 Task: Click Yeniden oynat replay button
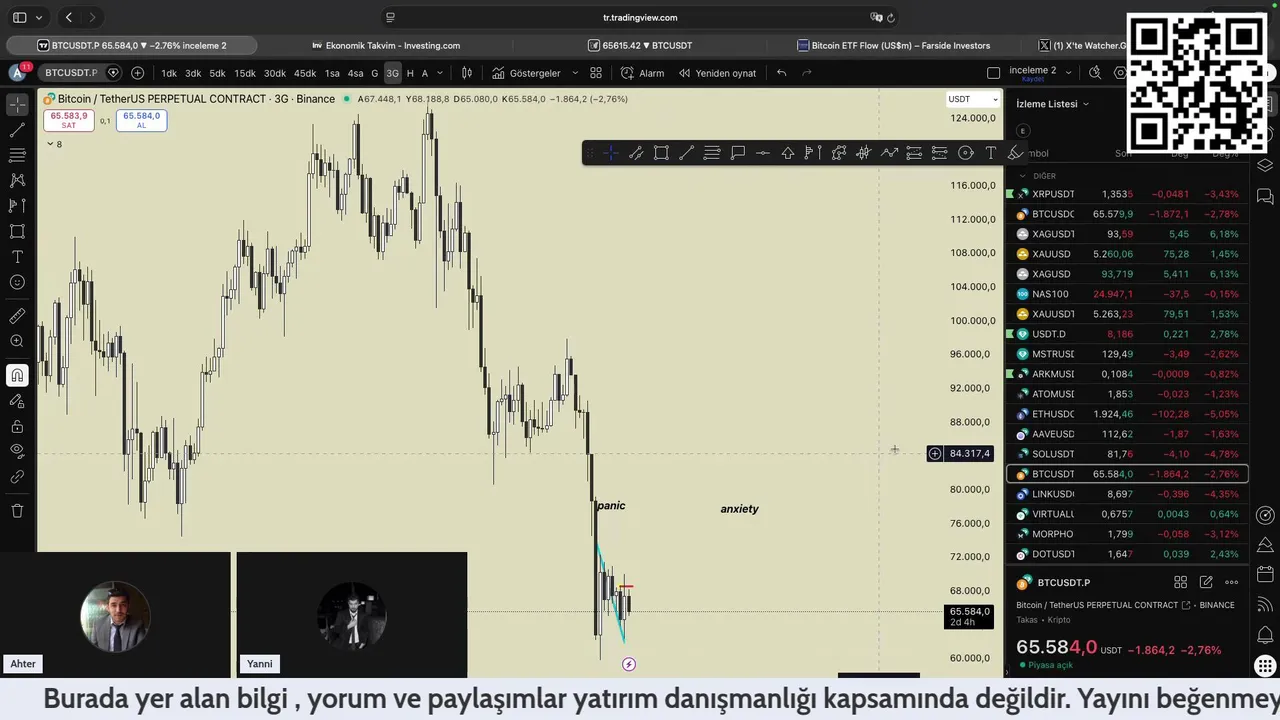(x=717, y=73)
